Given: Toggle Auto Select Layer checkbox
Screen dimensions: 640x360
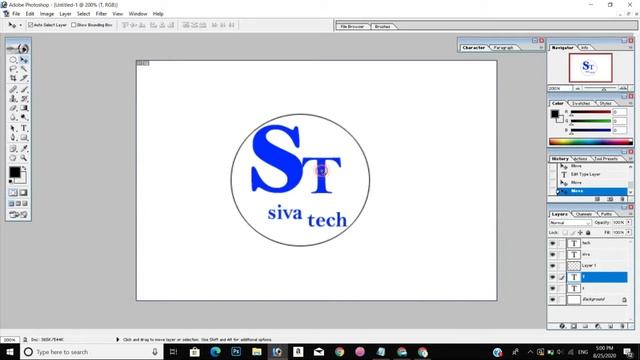Looking at the screenshot, I should coord(31,25).
